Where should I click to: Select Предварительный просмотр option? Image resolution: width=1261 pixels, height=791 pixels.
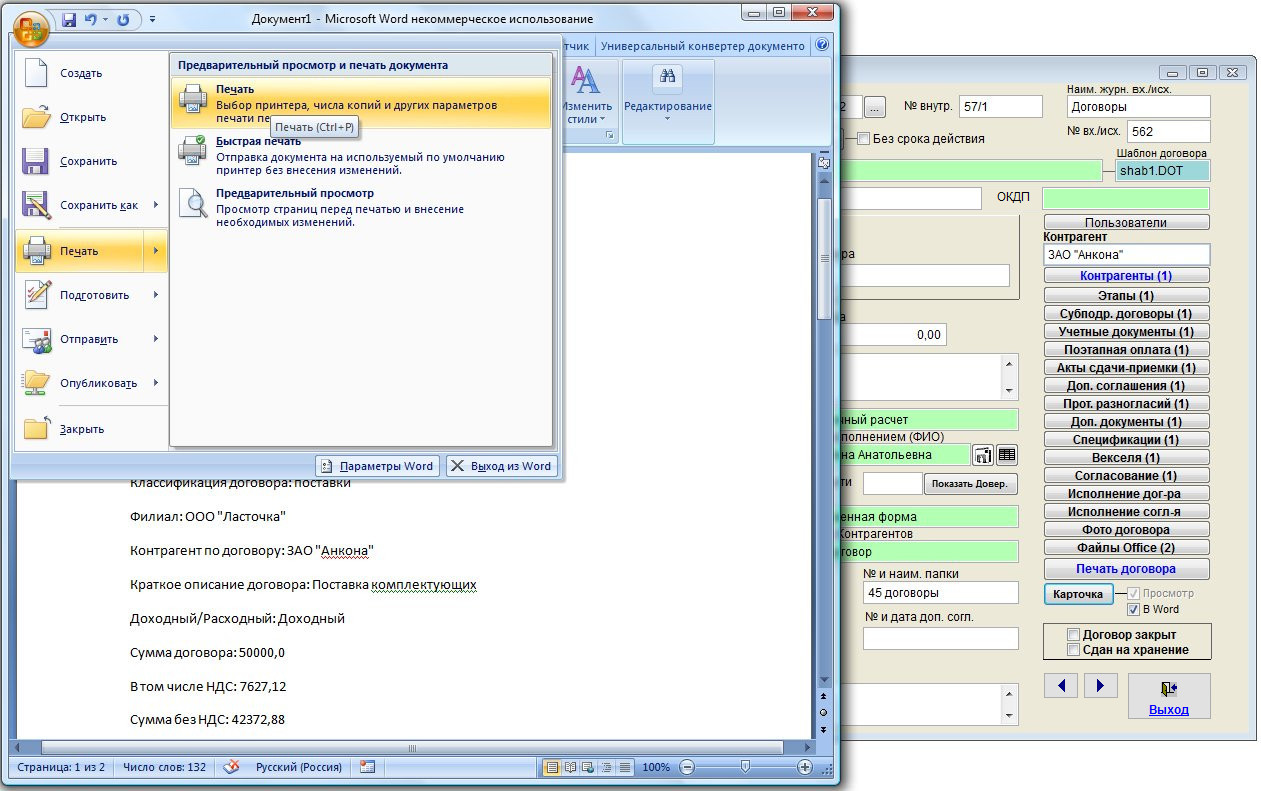click(361, 208)
